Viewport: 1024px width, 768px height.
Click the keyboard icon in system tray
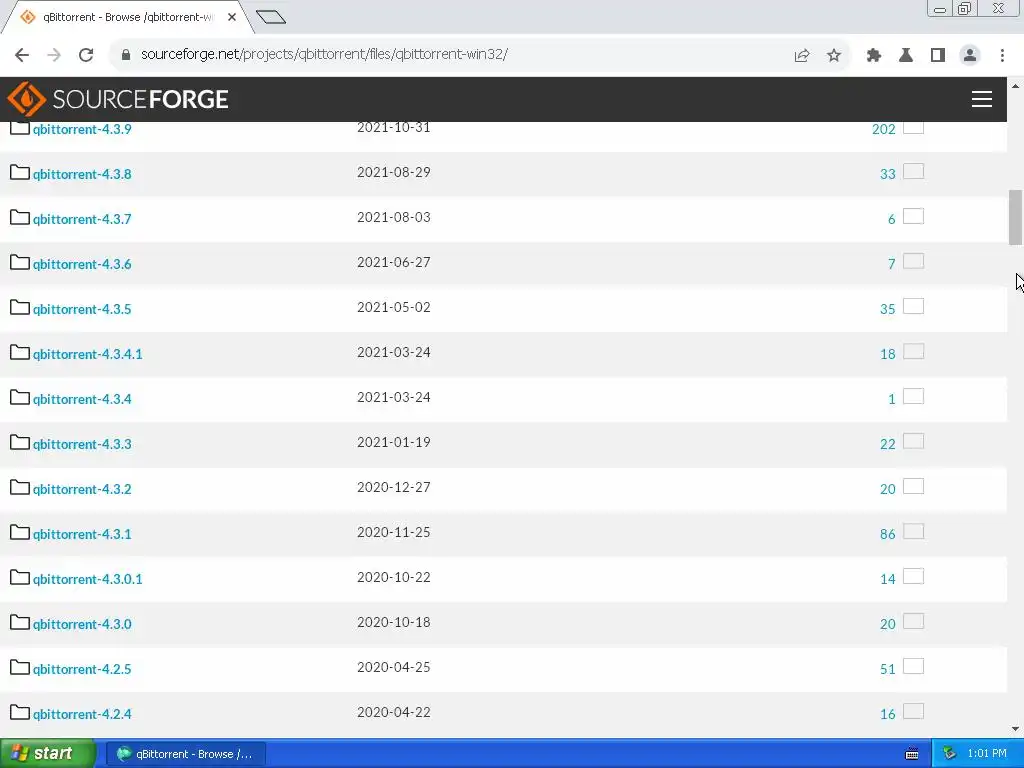click(912, 754)
